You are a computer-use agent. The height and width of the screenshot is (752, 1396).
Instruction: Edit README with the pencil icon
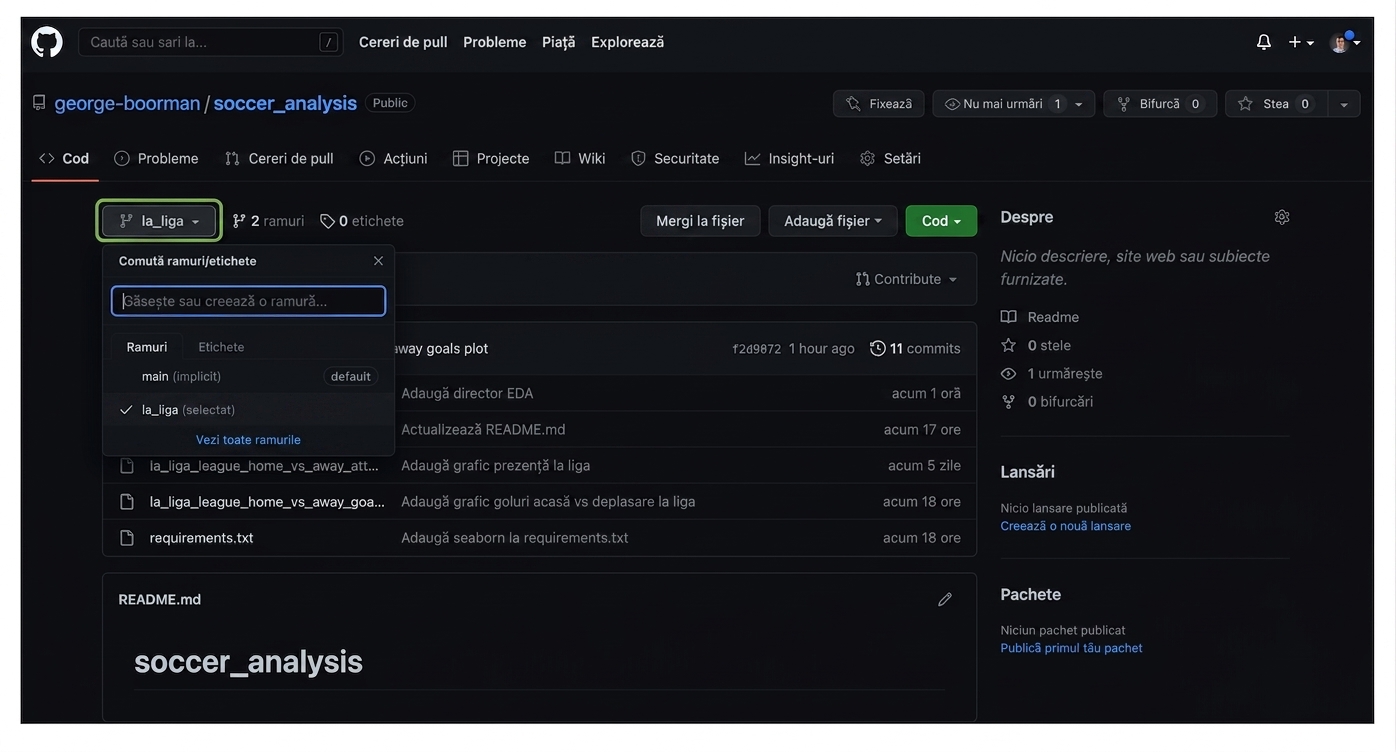click(x=945, y=600)
